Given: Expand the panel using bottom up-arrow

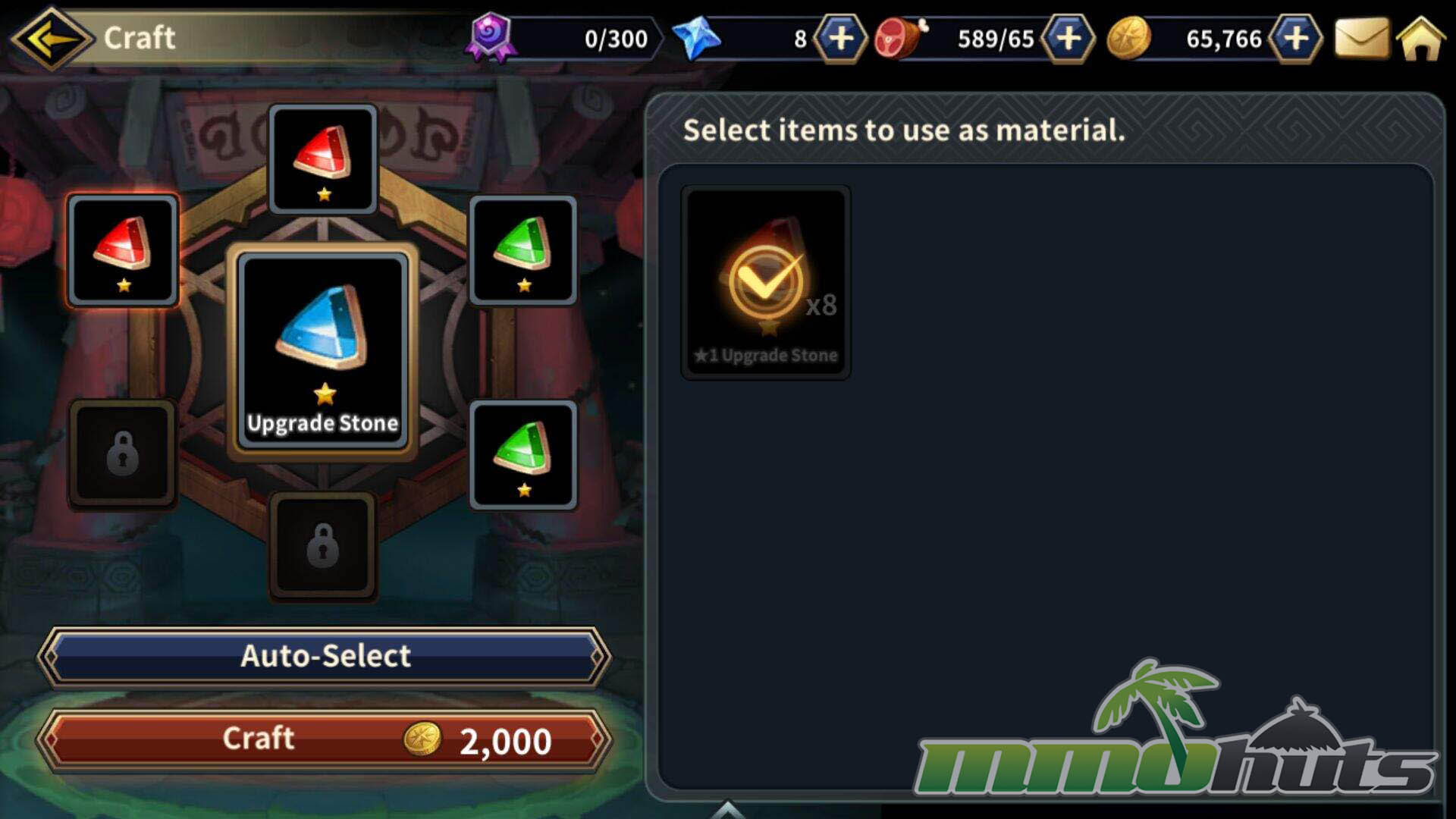Looking at the screenshot, I should (x=728, y=810).
